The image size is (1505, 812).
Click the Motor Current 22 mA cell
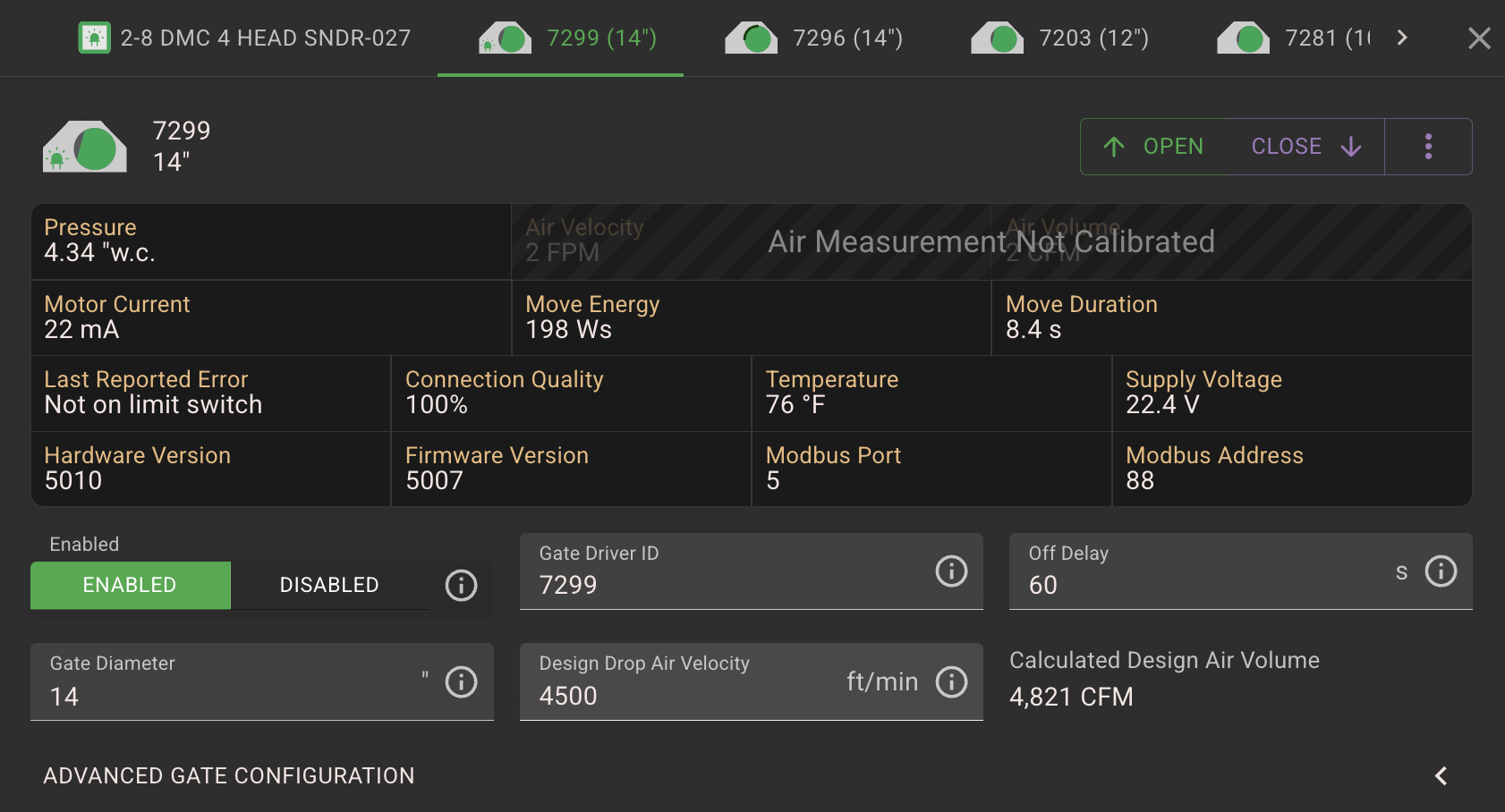[271, 317]
